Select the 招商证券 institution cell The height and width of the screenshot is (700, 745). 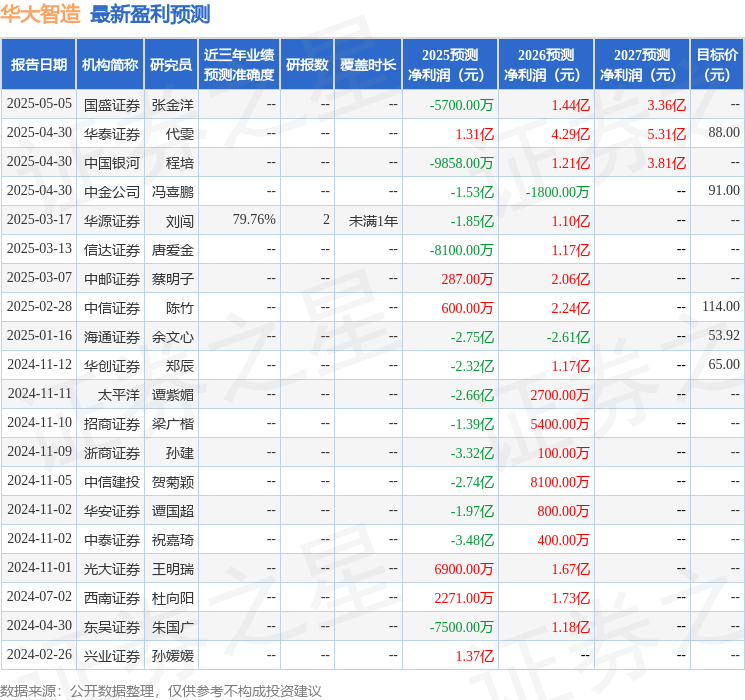(x=112, y=424)
